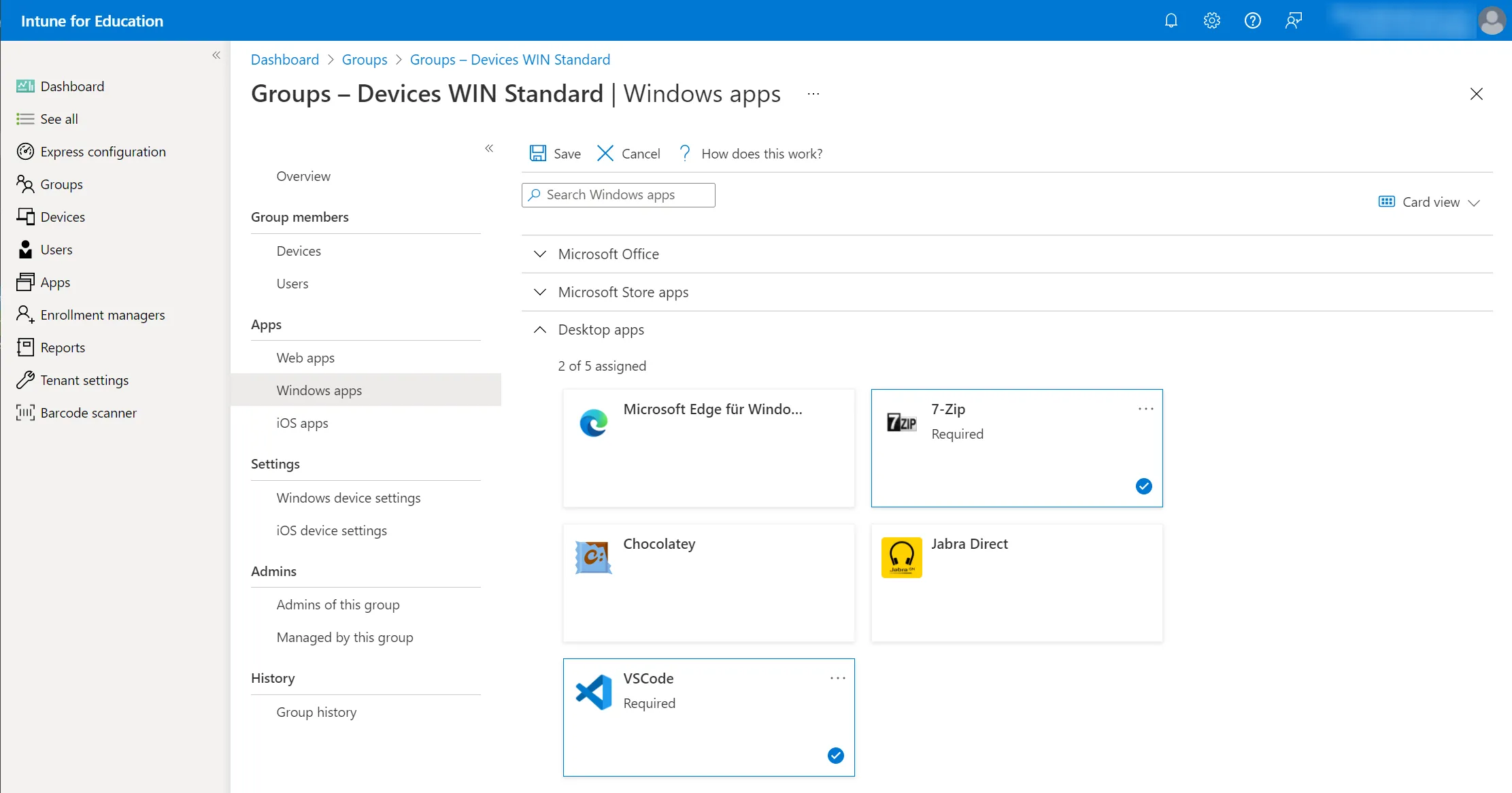
Task: Click the 7-Zip app icon
Action: click(x=901, y=423)
